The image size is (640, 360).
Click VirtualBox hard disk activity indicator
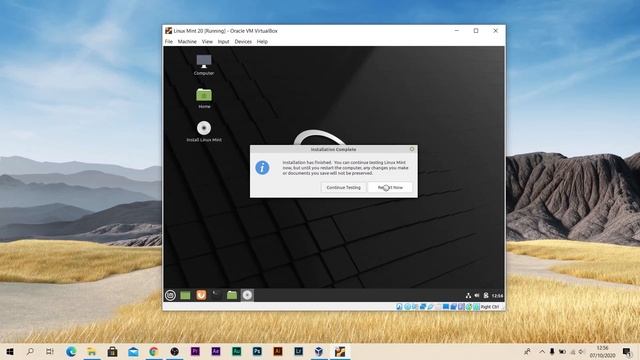click(x=399, y=307)
